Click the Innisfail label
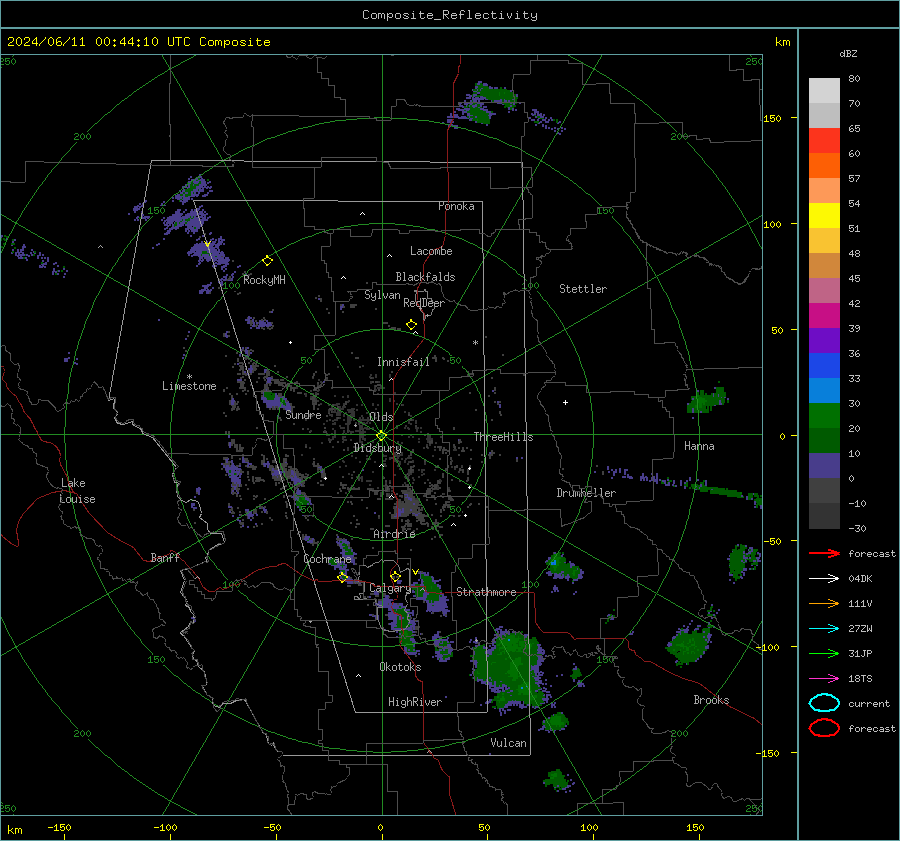This screenshot has width=900, height=841. tap(403, 362)
